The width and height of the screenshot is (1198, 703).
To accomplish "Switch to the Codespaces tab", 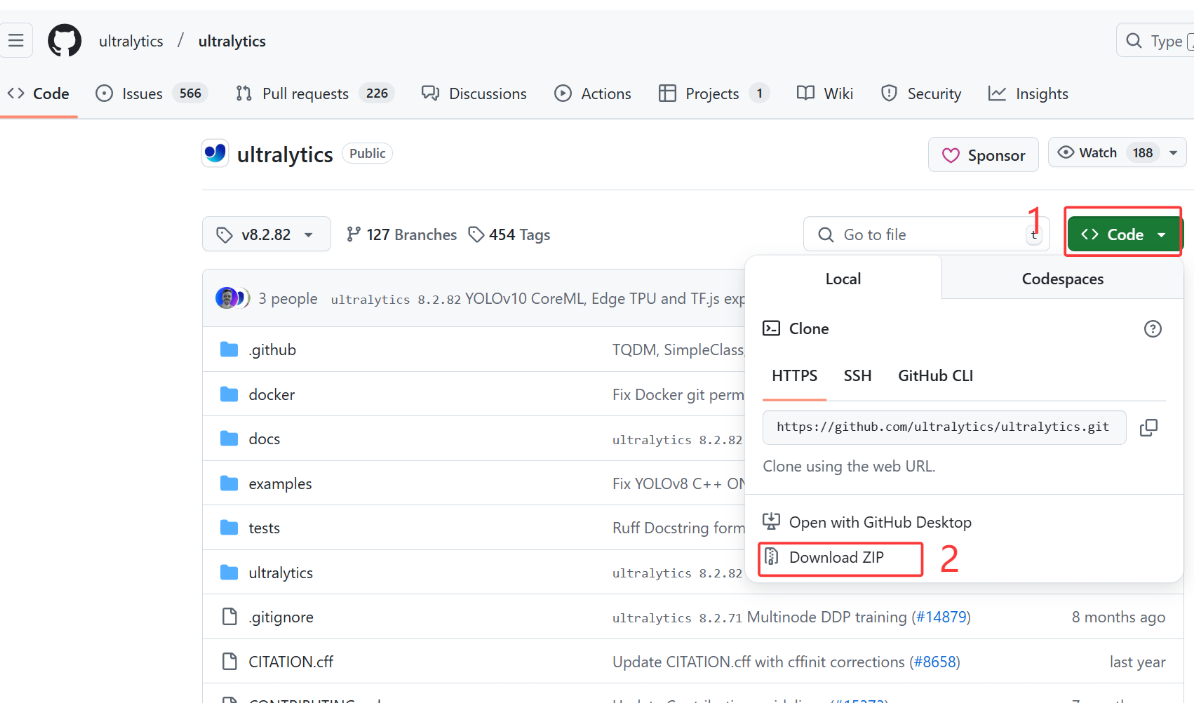I will (x=1062, y=279).
